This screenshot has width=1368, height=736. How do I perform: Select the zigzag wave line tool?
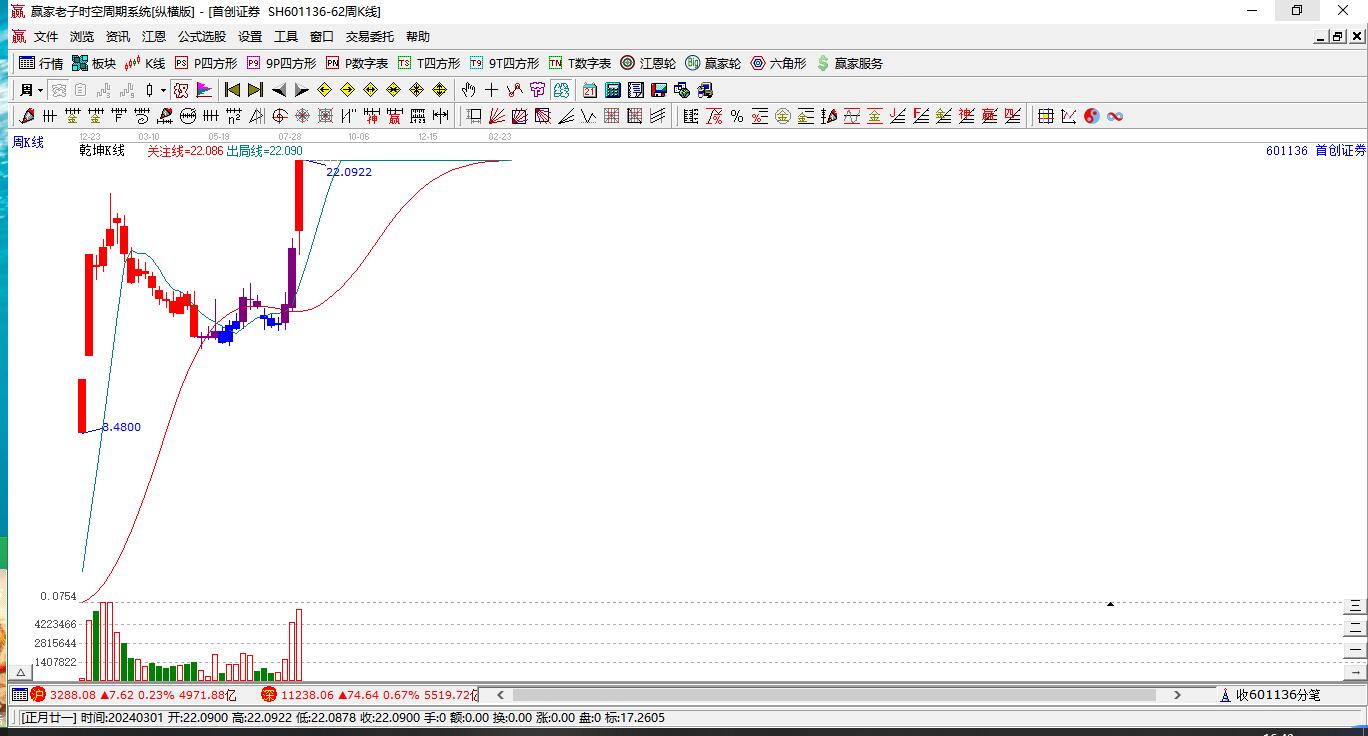click(588, 116)
